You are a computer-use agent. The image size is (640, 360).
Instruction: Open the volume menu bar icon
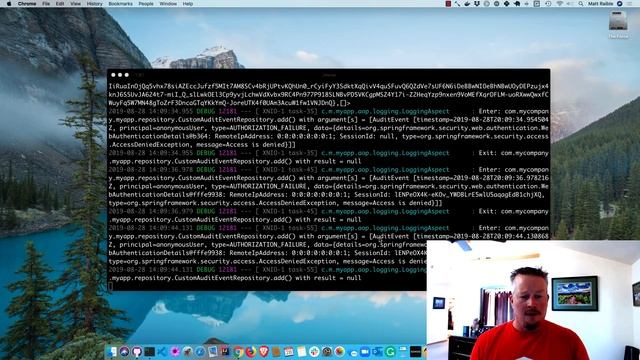click(x=569, y=4)
